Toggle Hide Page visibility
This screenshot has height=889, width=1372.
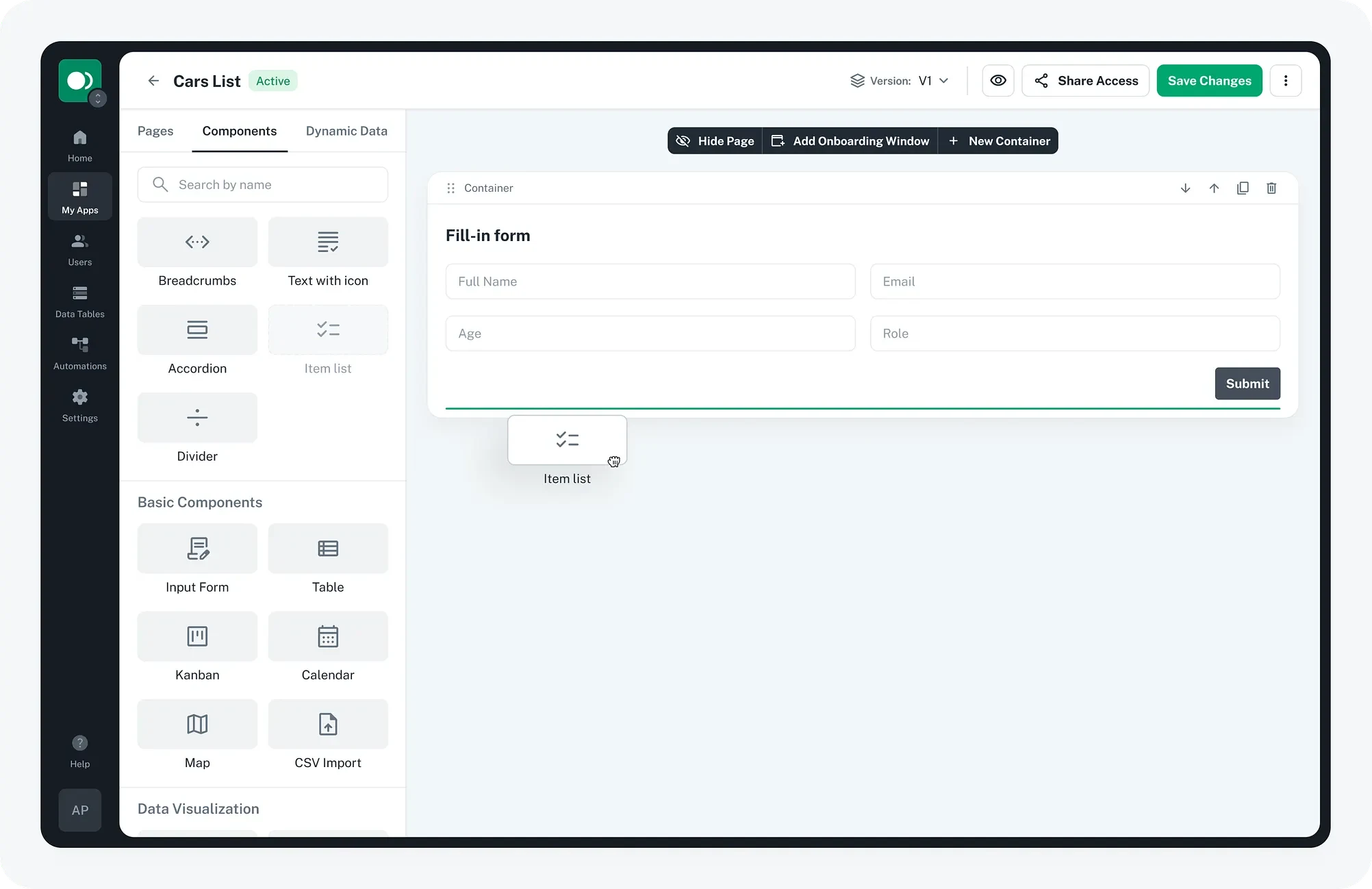715,141
